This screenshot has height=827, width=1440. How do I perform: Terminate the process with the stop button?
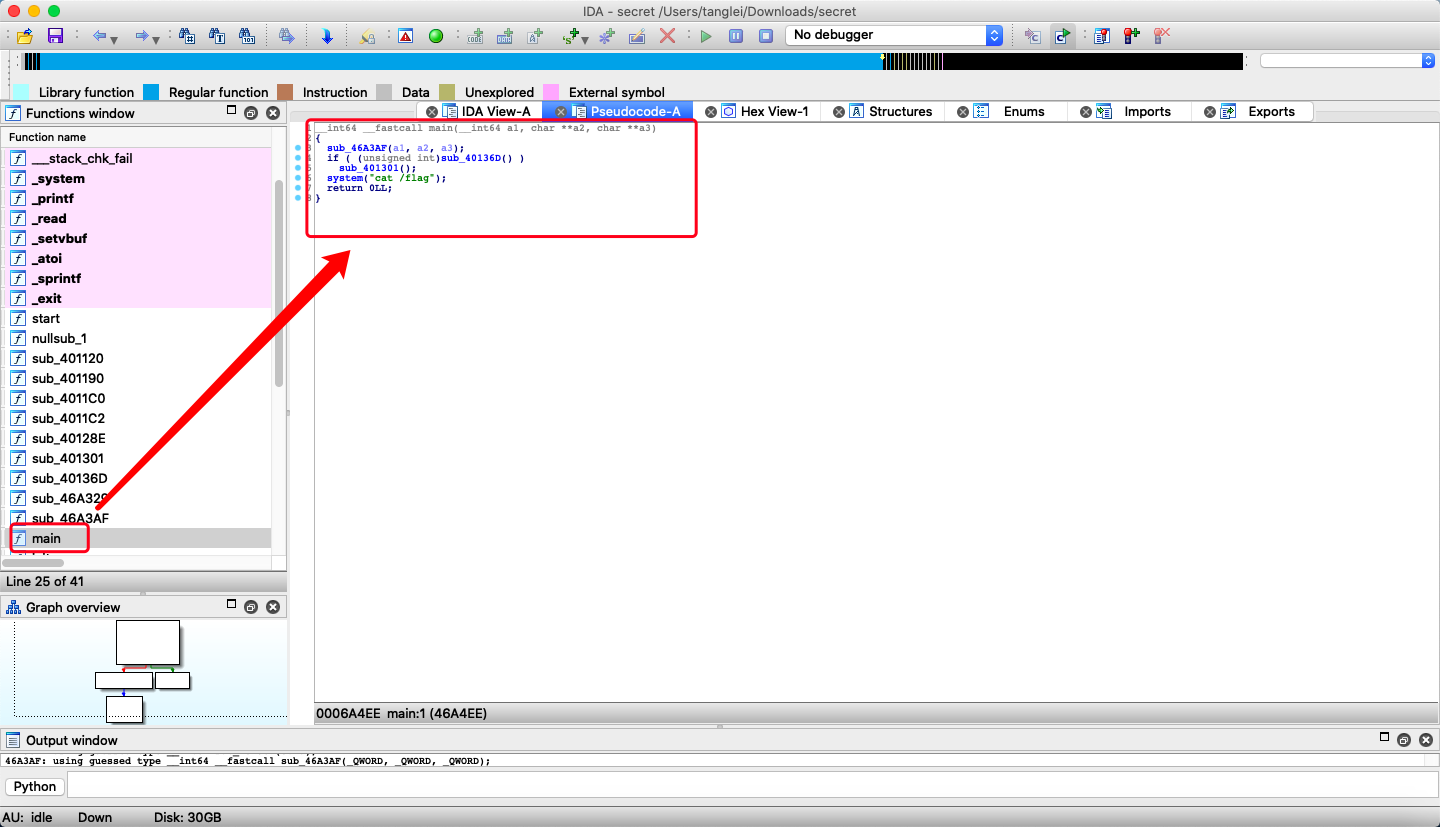tap(766, 36)
